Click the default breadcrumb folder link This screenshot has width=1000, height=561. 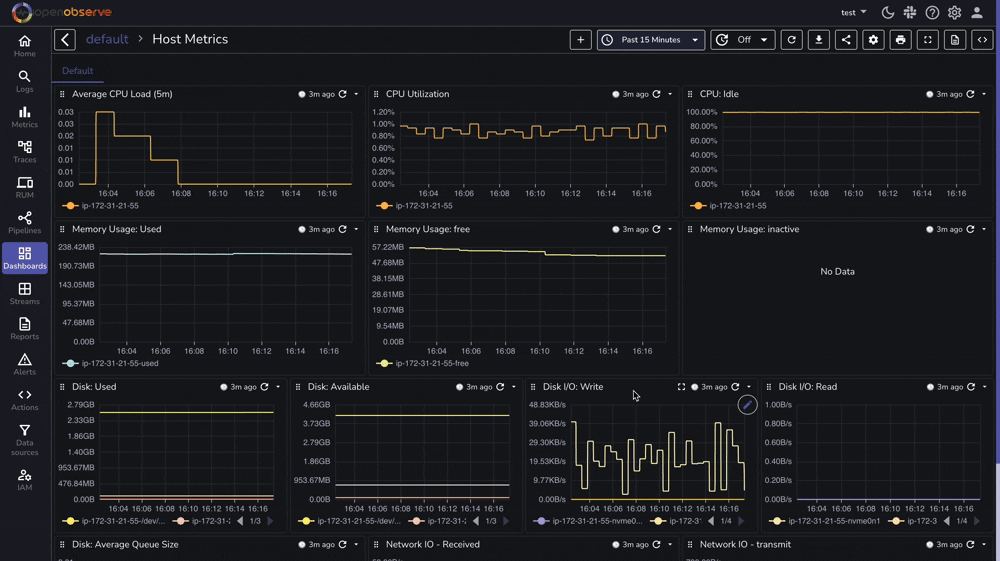pyautogui.click(x=107, y=40)
